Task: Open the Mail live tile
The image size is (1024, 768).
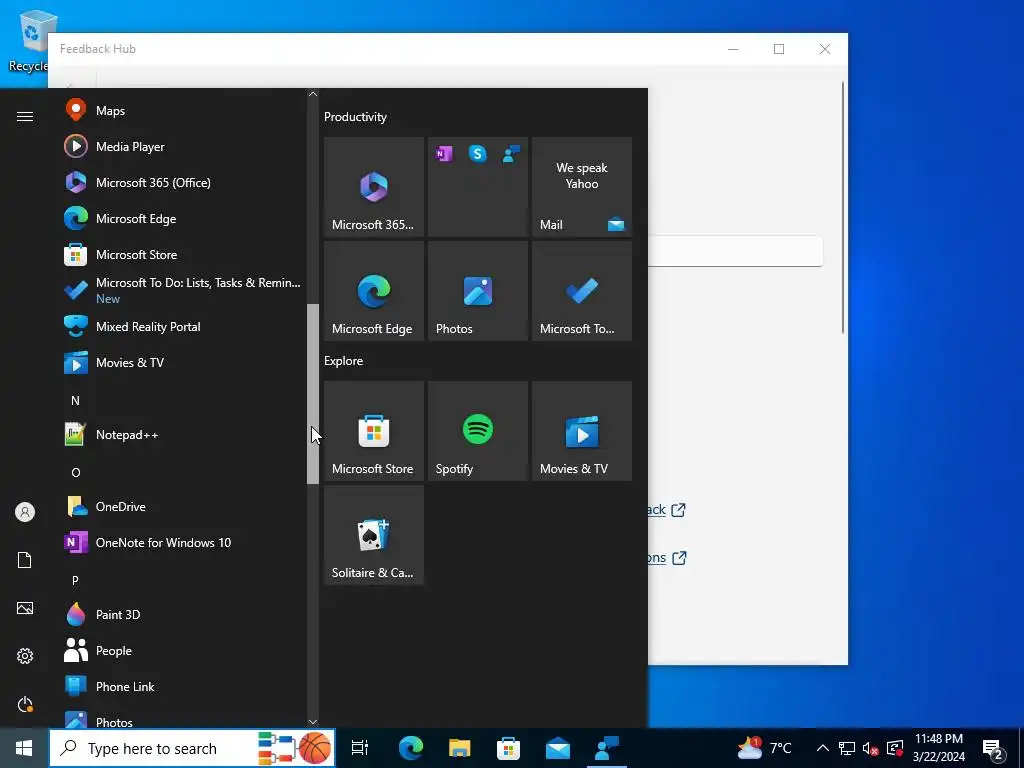Action: point(582,187)
